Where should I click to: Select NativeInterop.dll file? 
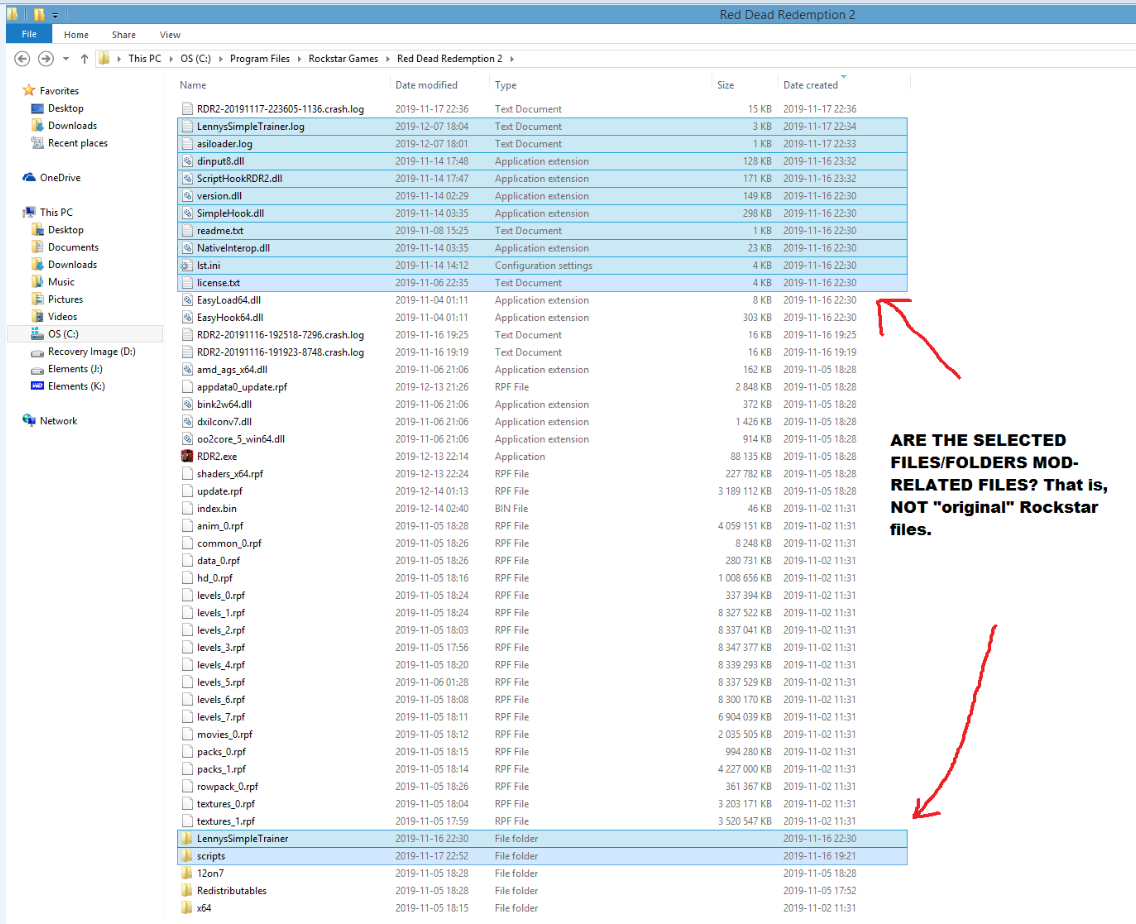542,248
